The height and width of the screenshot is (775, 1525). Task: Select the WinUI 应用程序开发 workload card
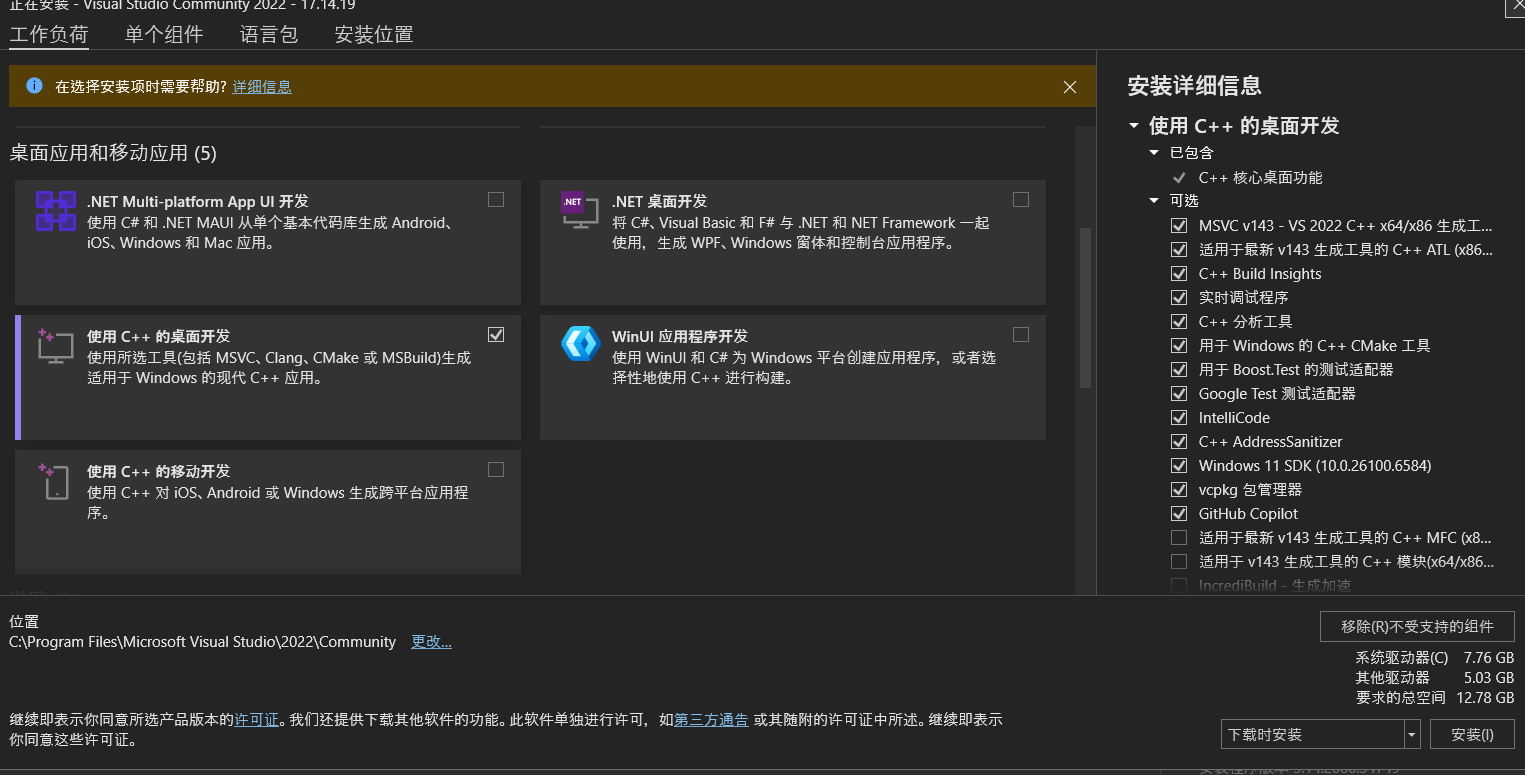(x=793, y=377)
